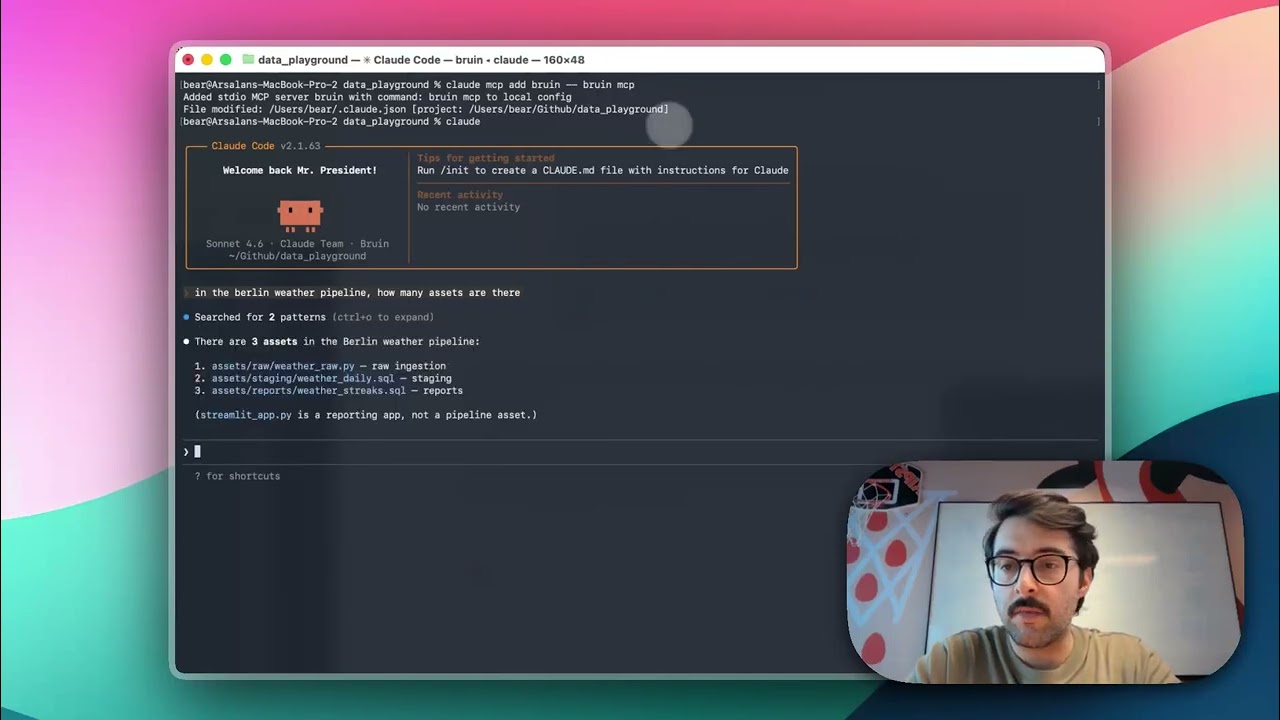Click 'Added stdio MCP server bruin' output line
This screenshot has width=1280, height=720.
pos(377,97)
